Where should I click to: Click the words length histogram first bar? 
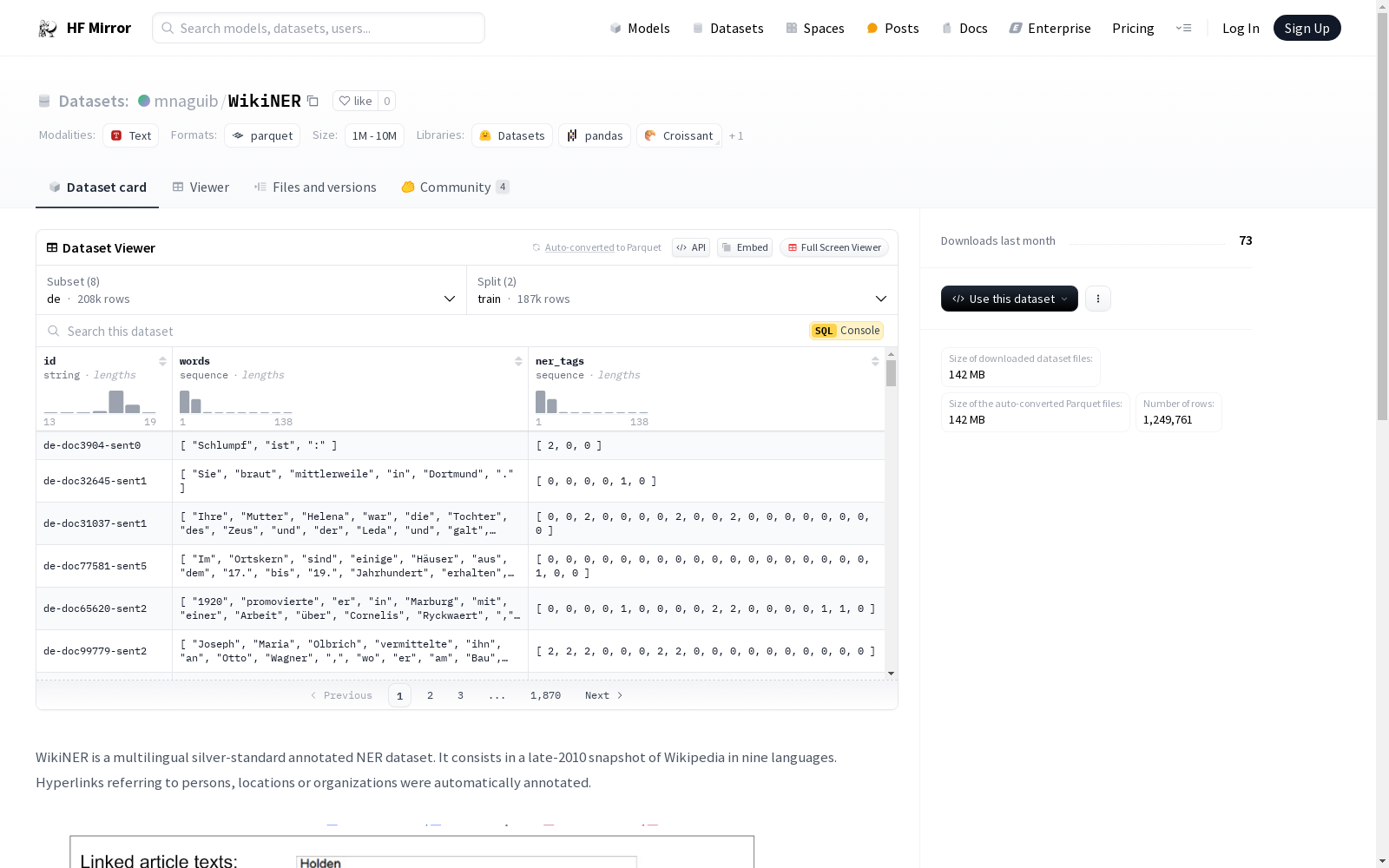184,402
